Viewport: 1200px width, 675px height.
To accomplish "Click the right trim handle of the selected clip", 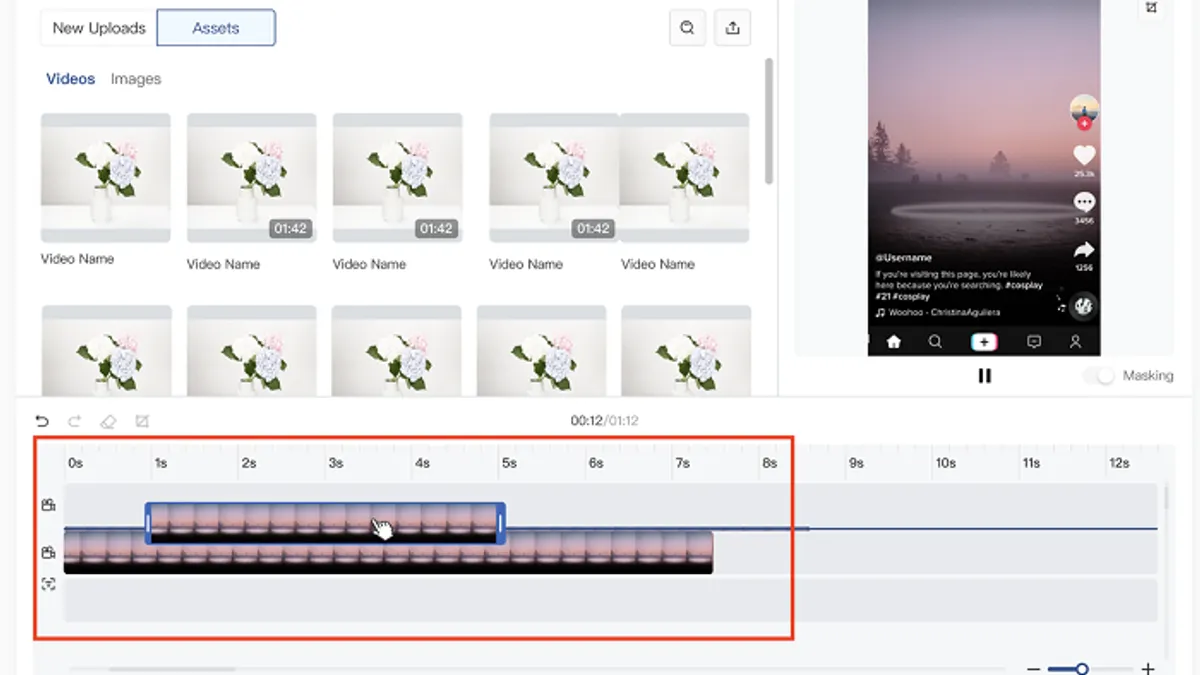I will click(500, 523).
